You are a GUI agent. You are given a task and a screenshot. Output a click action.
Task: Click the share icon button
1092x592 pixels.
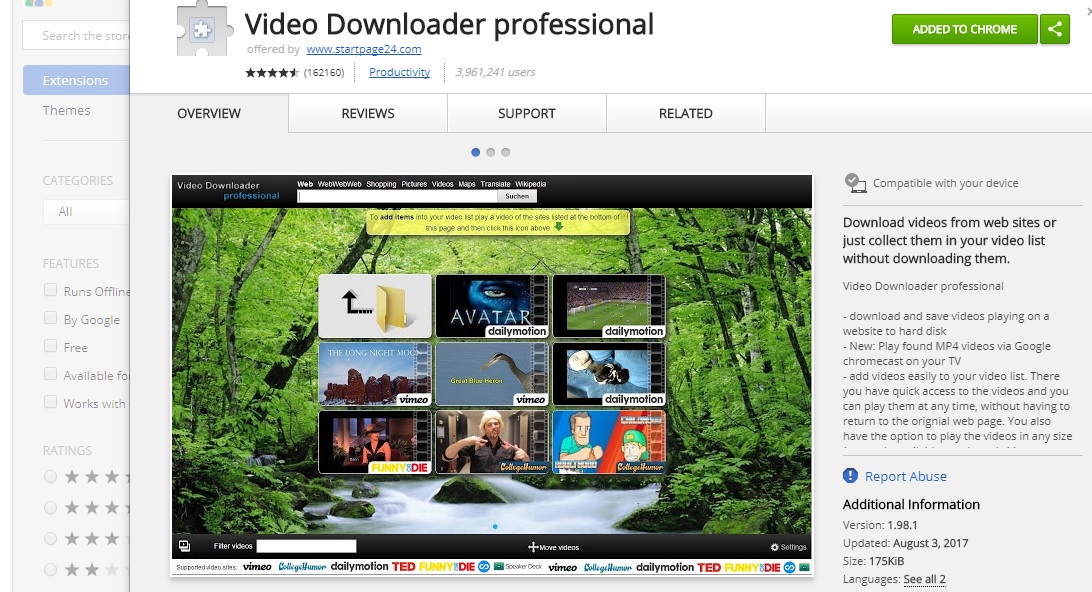[x=1055, y=29]
